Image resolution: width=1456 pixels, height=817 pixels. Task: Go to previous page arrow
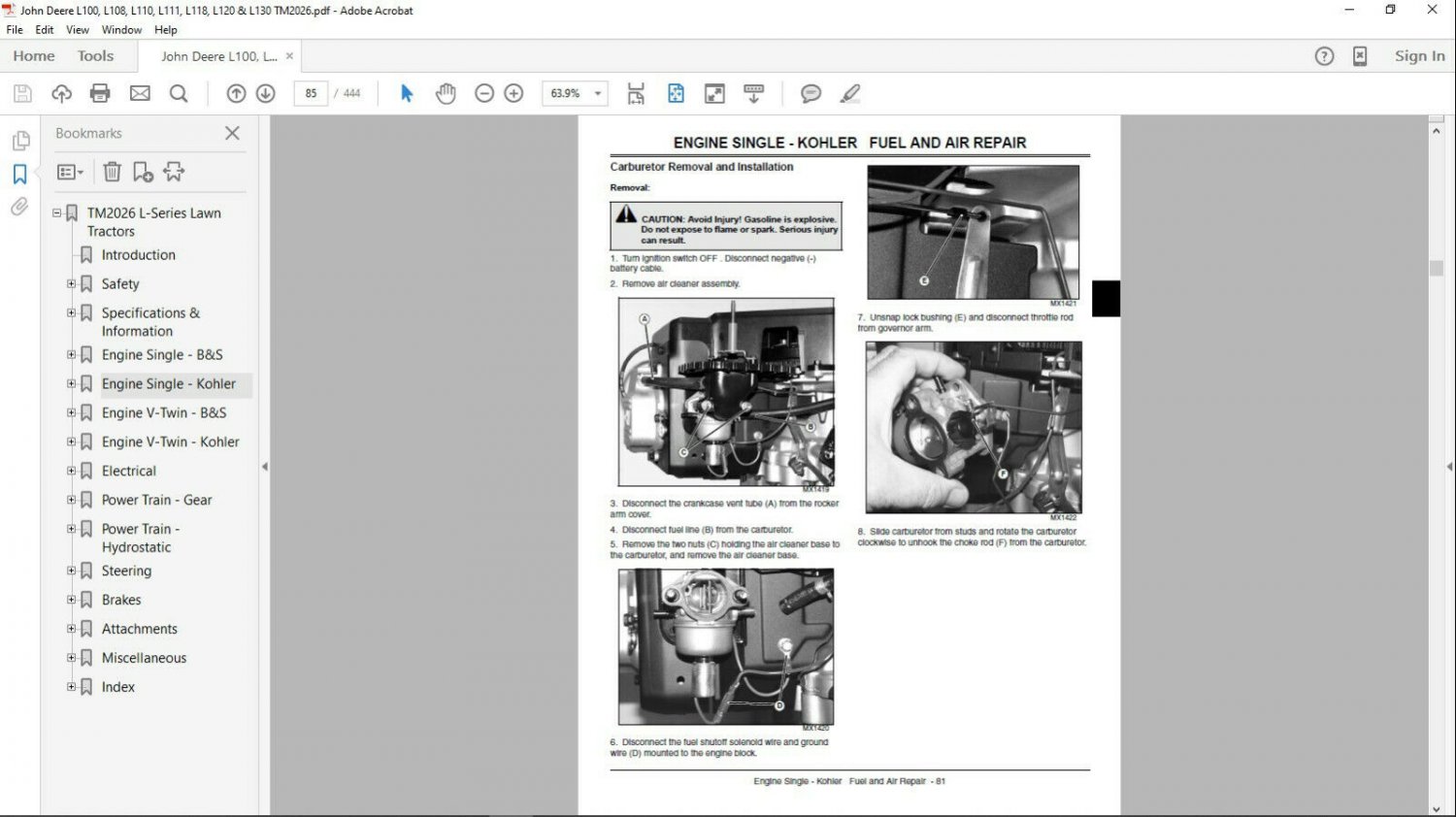236,93
